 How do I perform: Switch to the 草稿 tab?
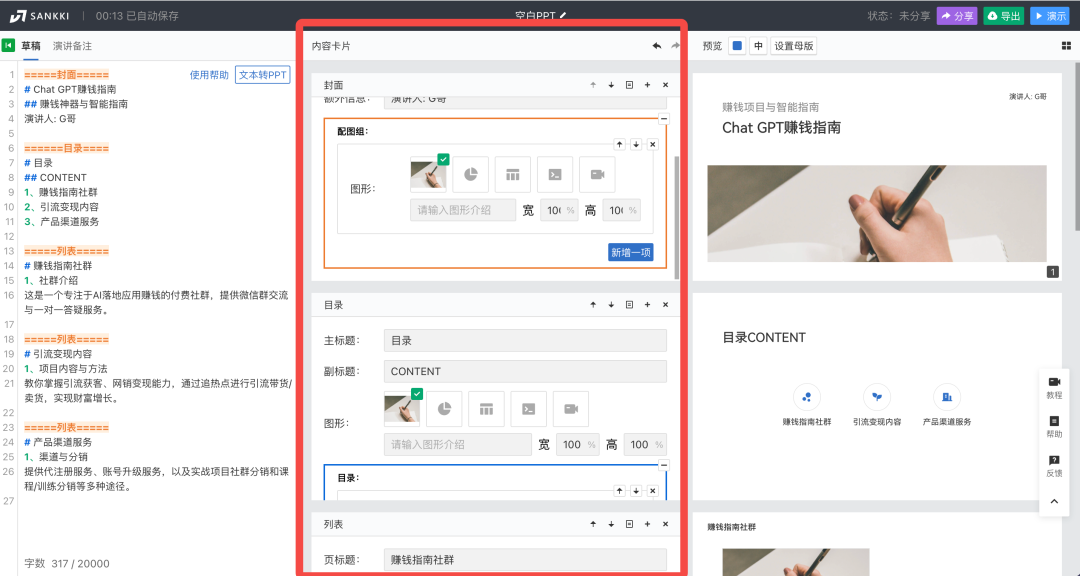[31, 45]
